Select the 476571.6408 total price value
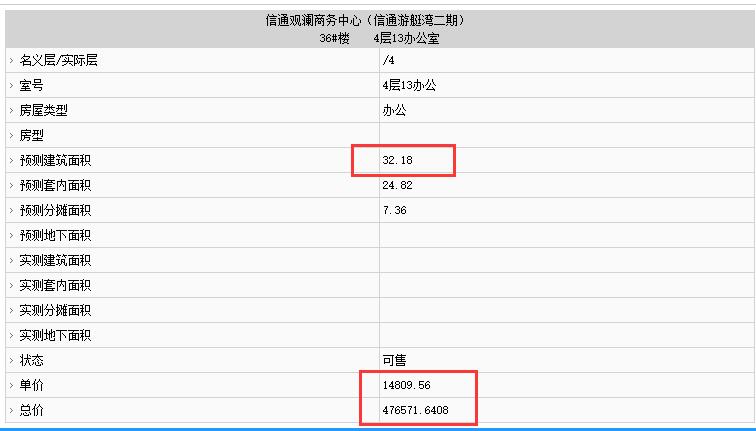 (416, 411)
